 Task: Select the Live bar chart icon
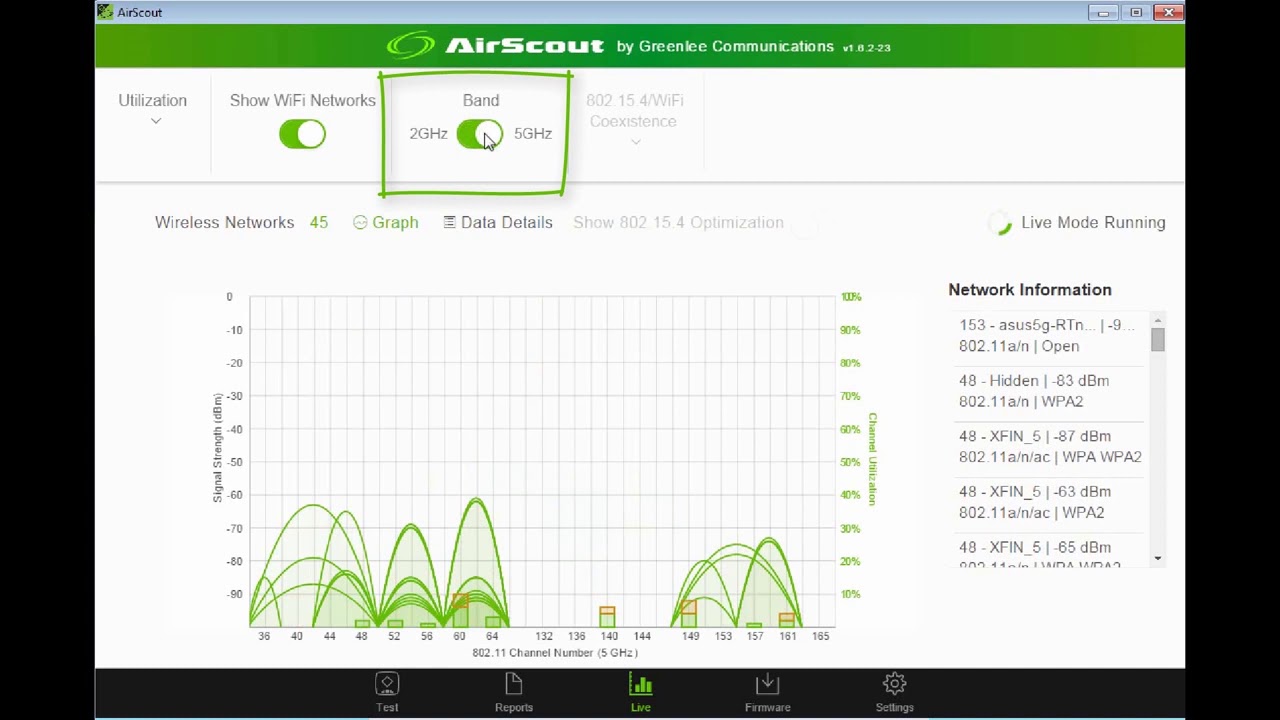(x=640, y=685)
